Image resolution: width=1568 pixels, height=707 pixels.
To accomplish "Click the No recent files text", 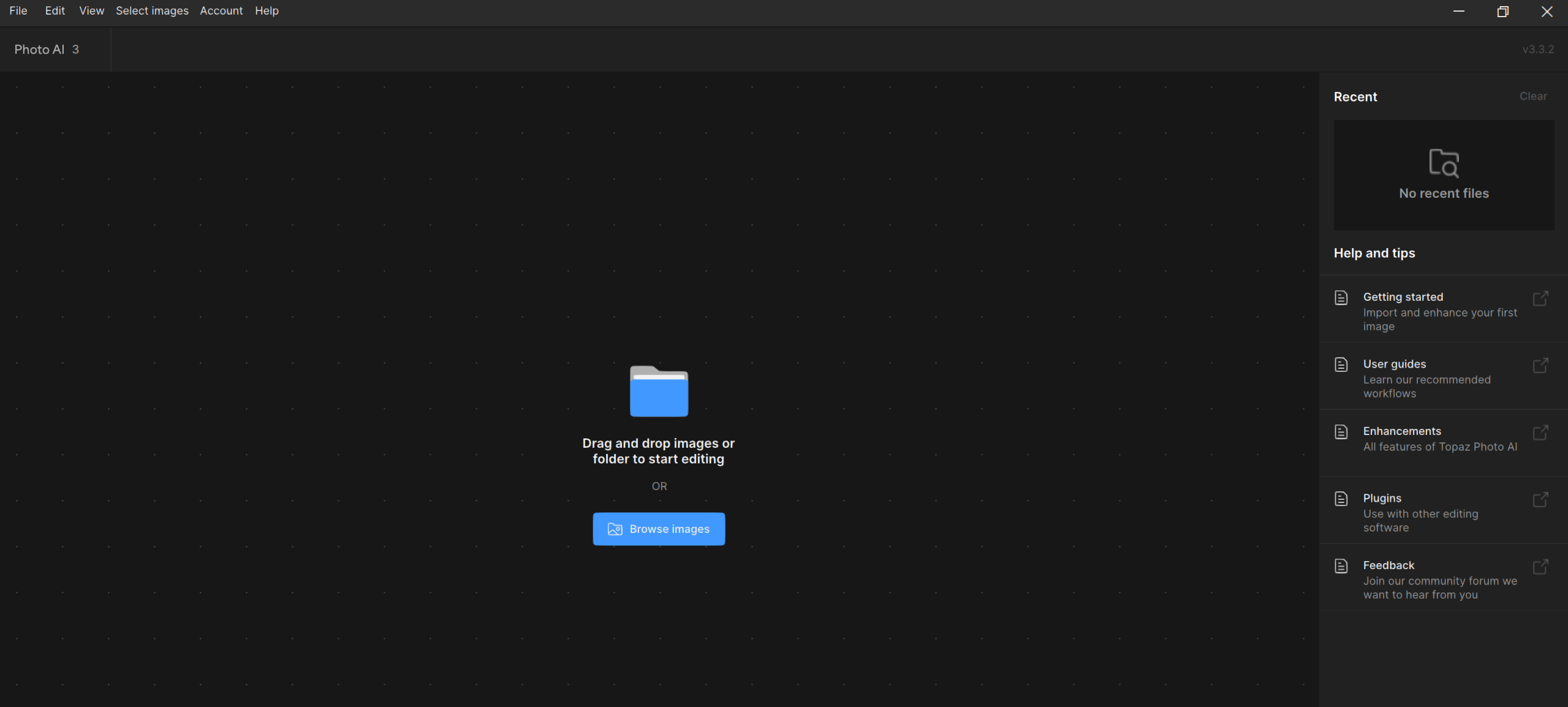I will tap(1444, 194).
